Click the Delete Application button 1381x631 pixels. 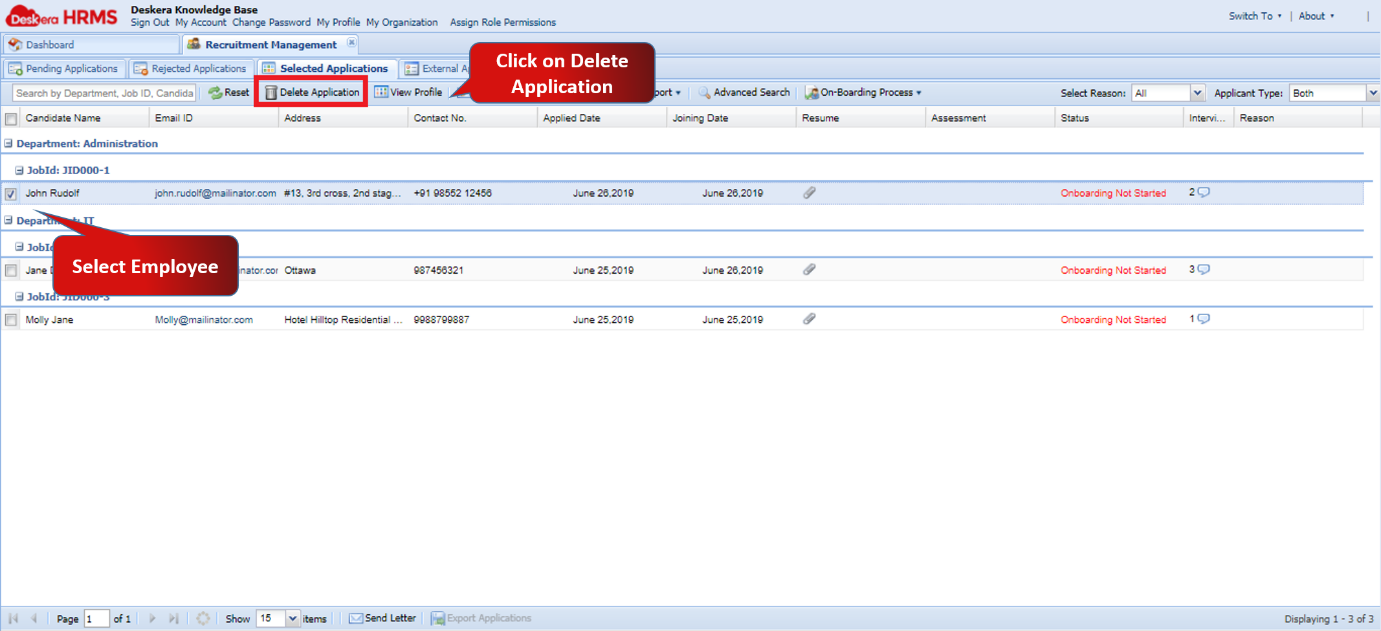coord(311,91)
